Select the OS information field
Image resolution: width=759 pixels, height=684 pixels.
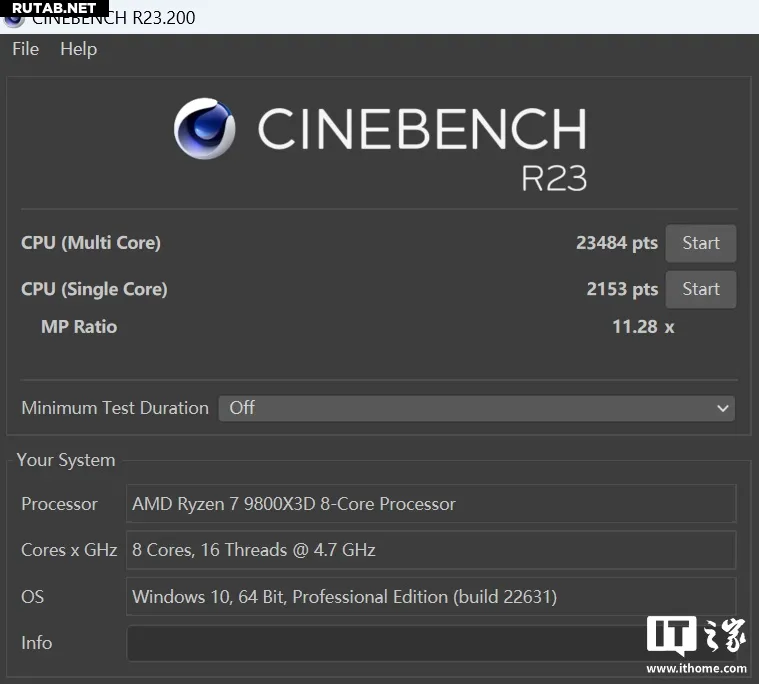click(430, 597)
